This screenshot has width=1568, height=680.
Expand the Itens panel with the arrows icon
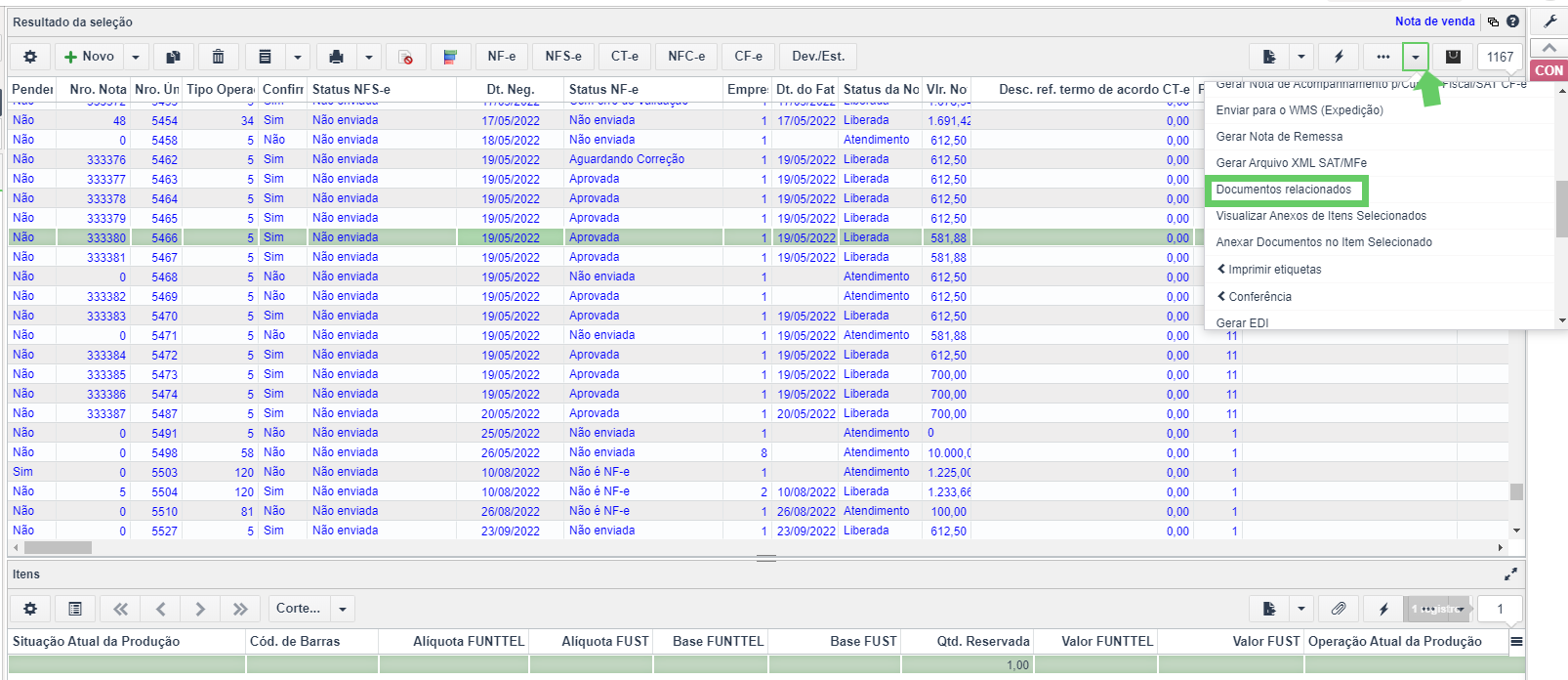pos(1510,574)
